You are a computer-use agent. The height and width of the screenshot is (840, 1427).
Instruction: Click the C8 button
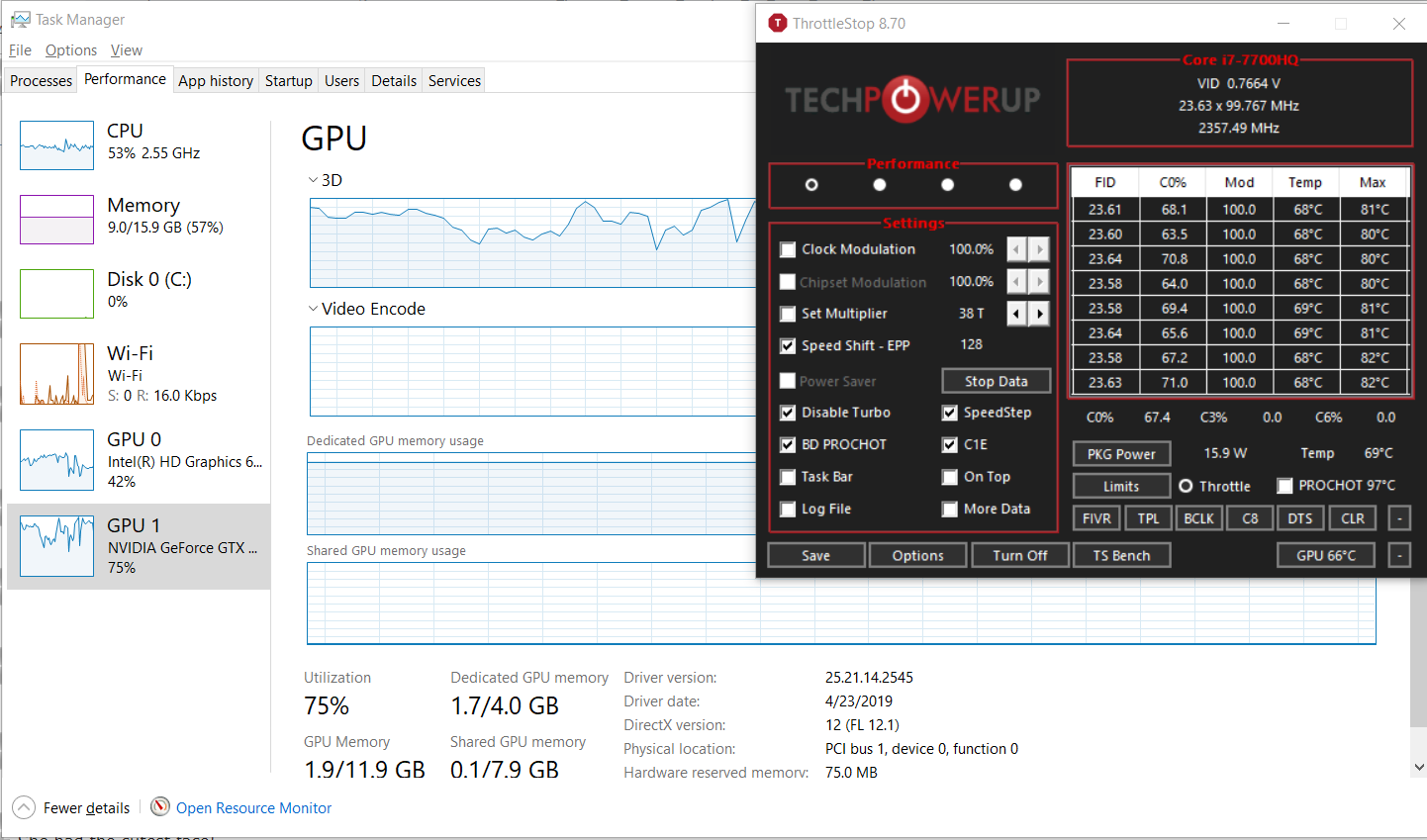tap(1250, 518)
